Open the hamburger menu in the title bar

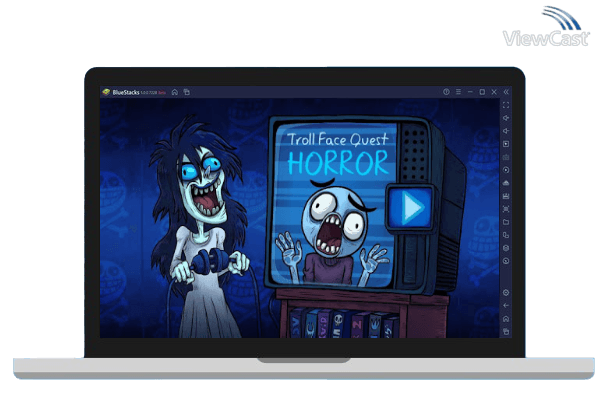click(458, 92)
